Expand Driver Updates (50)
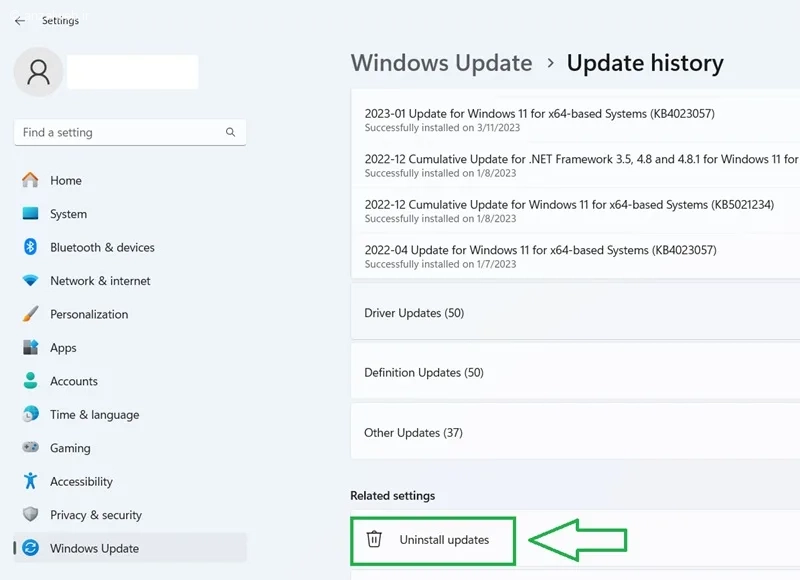Image resolution: width=800 pixels, height=580 pixels. [x=576, y=313]
